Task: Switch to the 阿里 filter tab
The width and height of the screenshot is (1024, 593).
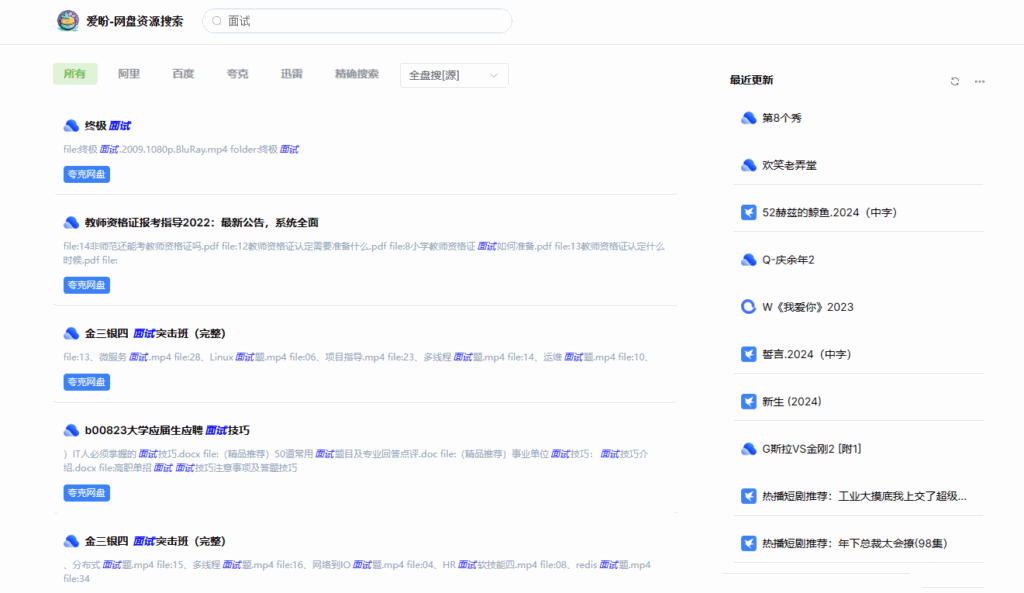Action: tap(129, 74)
